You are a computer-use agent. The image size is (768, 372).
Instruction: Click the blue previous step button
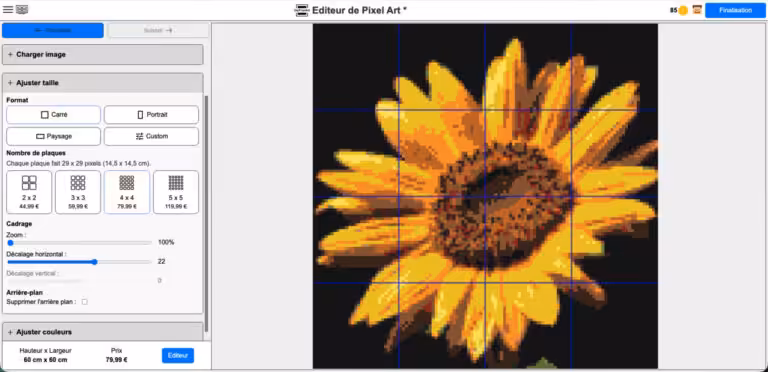(x=53, y=30)
